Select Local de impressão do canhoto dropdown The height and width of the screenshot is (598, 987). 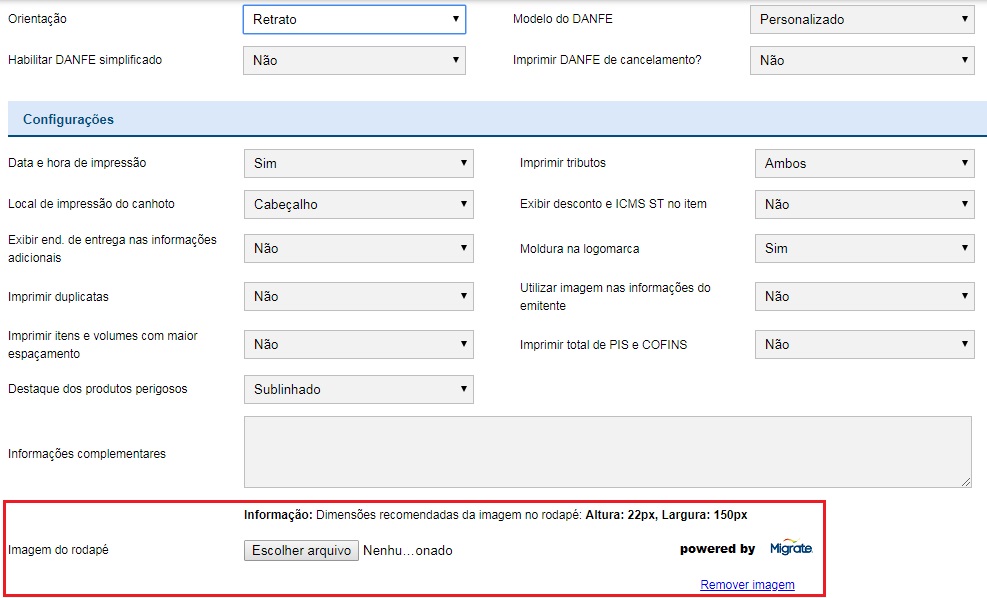coord(358,204)
